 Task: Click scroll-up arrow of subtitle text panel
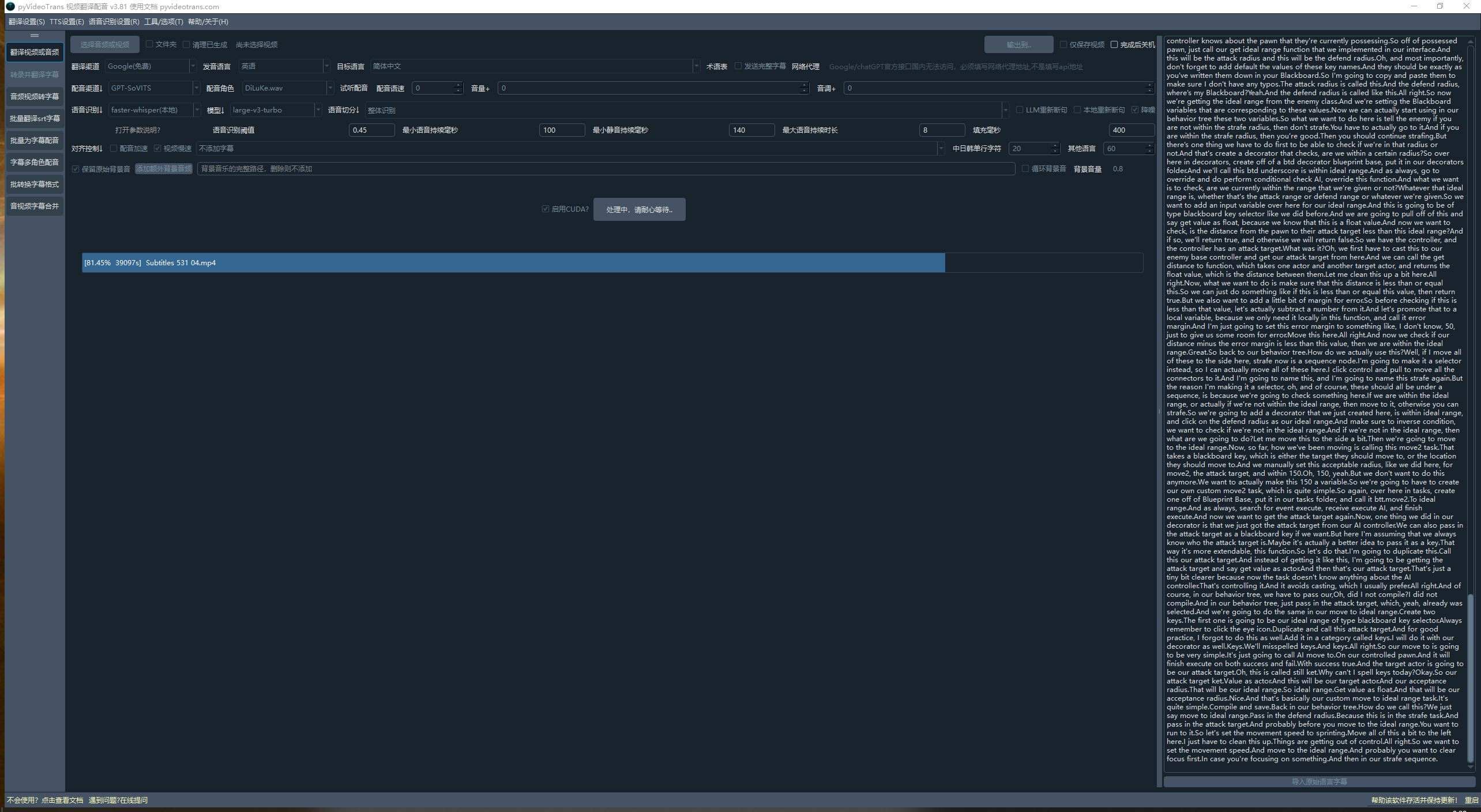pyautogui.click(x=1470, y=41)
